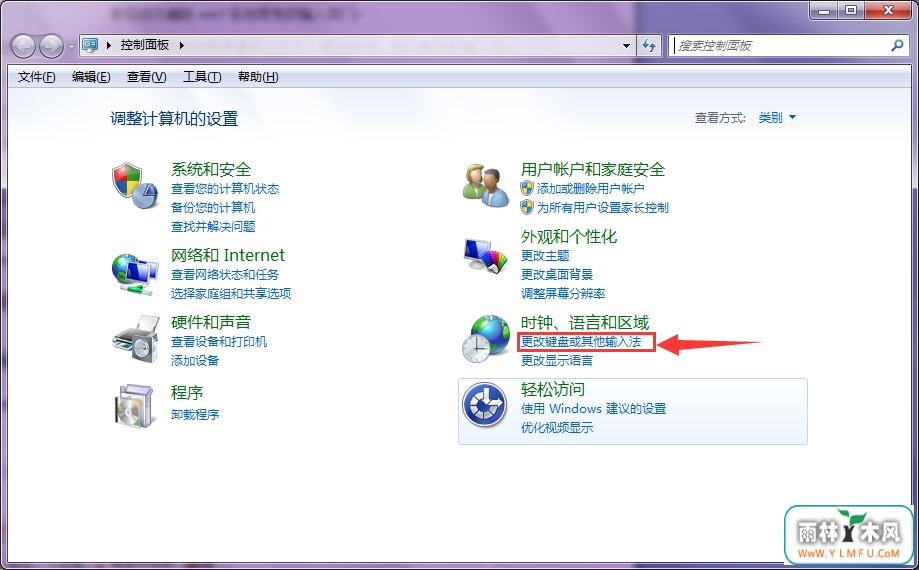Open the 用户帐户和家庭安全 category link
This screenshot has width=919, height=570.
coord(593,169)
